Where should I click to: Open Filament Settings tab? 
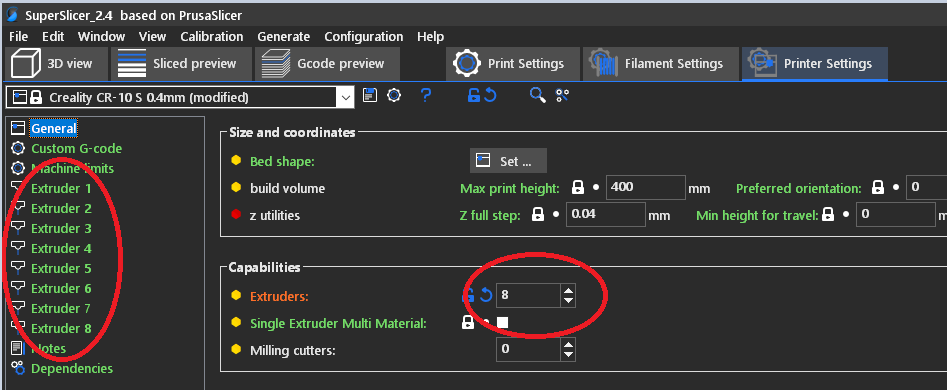tap(661, 63)
